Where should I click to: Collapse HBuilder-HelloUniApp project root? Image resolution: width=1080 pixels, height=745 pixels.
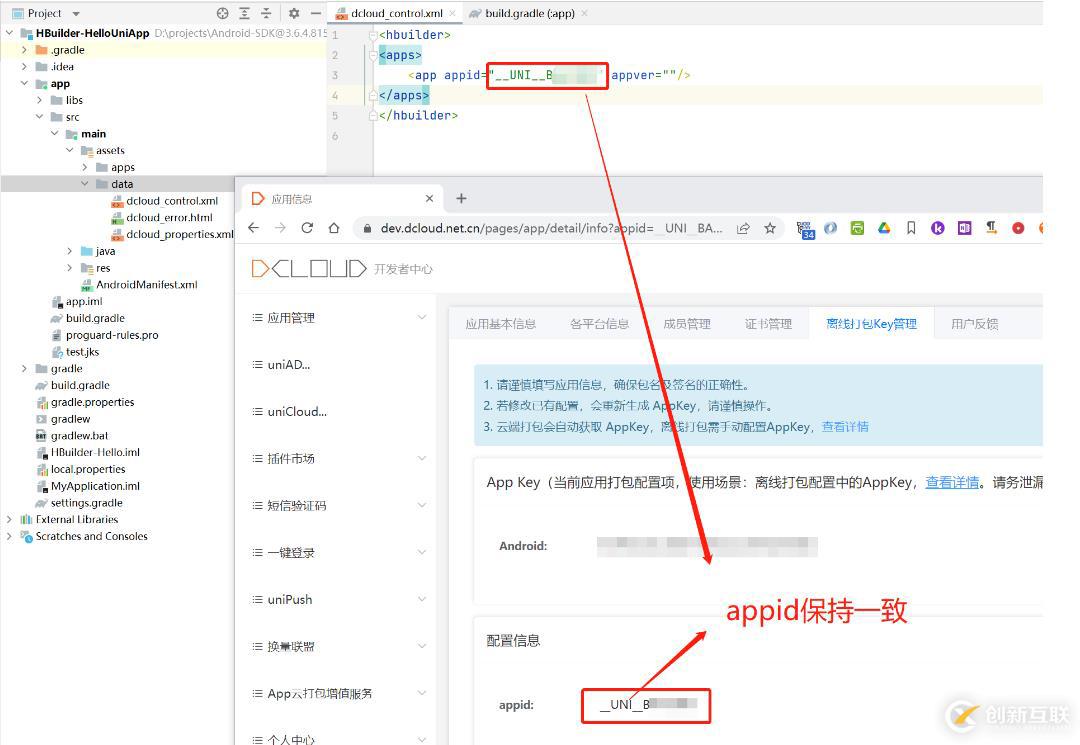pyautogui.click(x=9, y=33)
